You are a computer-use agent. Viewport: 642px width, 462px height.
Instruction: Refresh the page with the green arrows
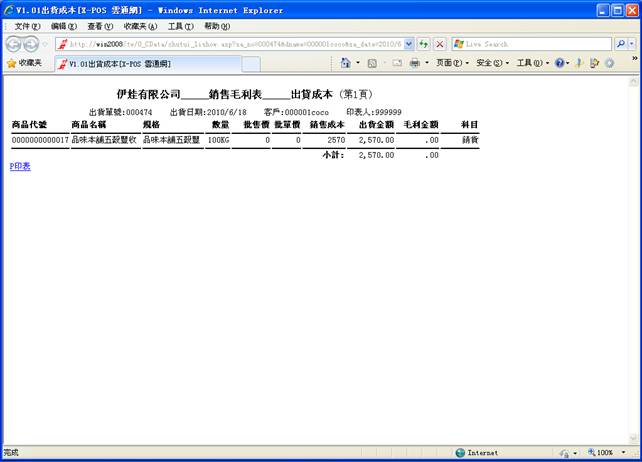click(x=424, y=44)
